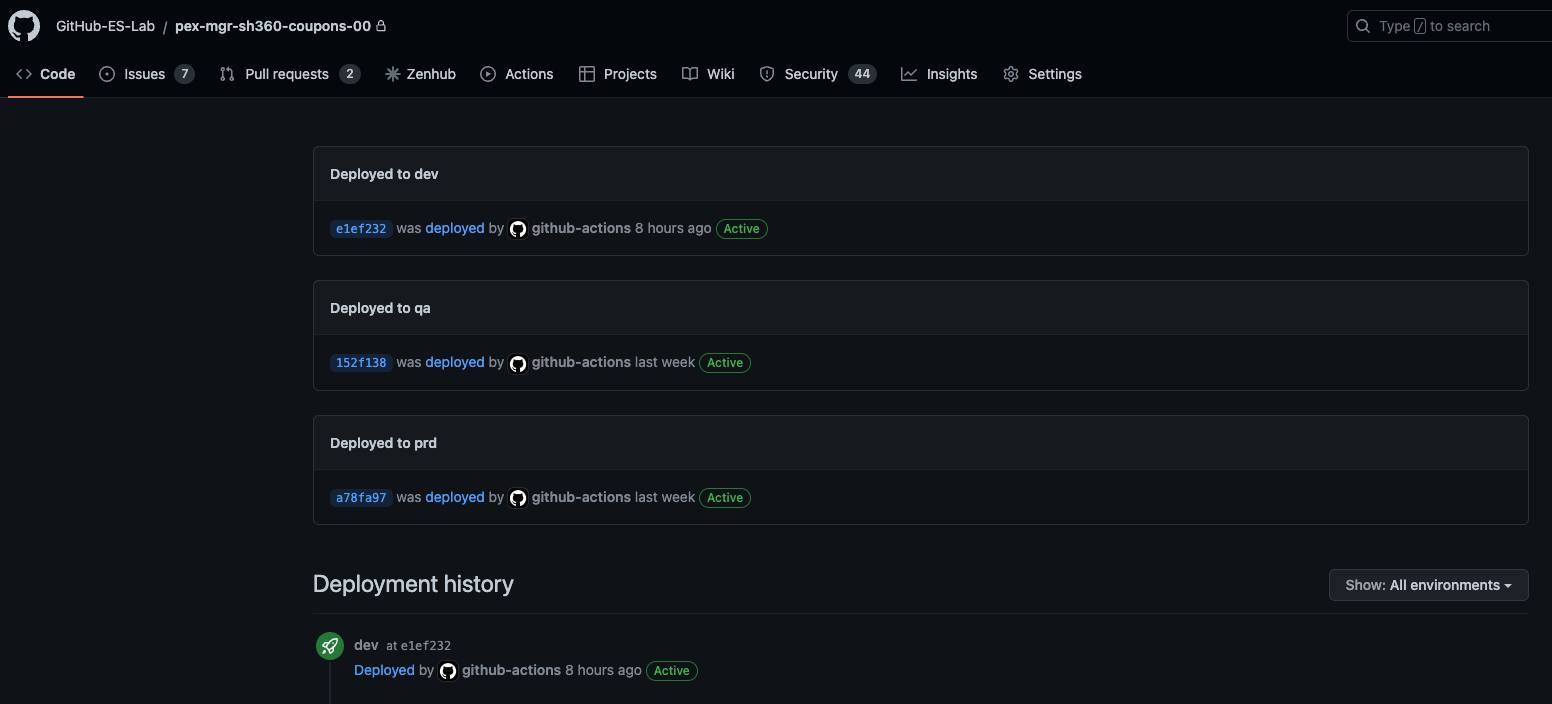Click github-actions avatar in qa card
The image size is (1552, 704).
pyautogui.click(x=518, y=363)
